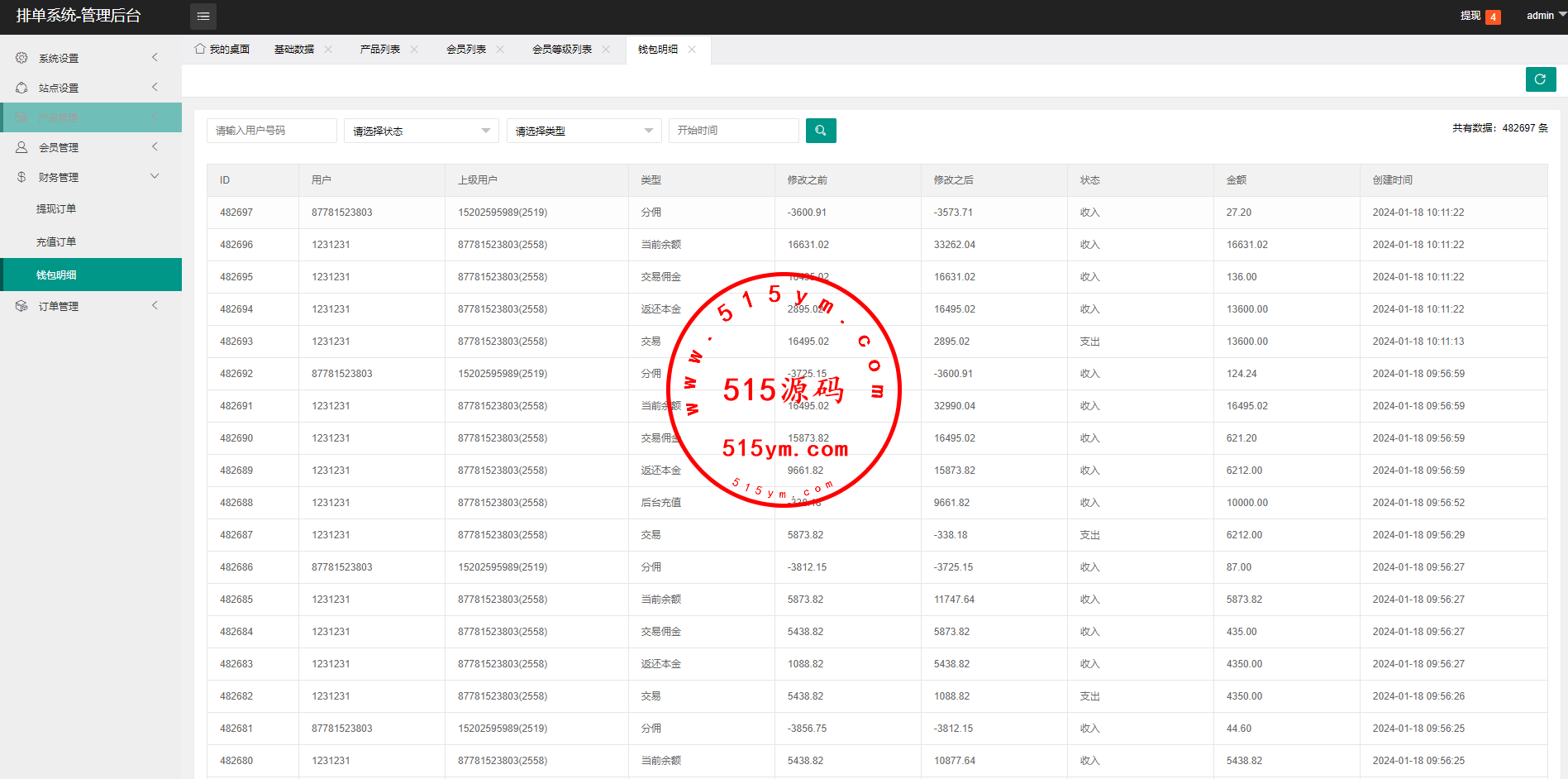This screenshot has height=779, width=1568.
Task: Open the 请选择状态 dropdown
Action: click(421, 131)
